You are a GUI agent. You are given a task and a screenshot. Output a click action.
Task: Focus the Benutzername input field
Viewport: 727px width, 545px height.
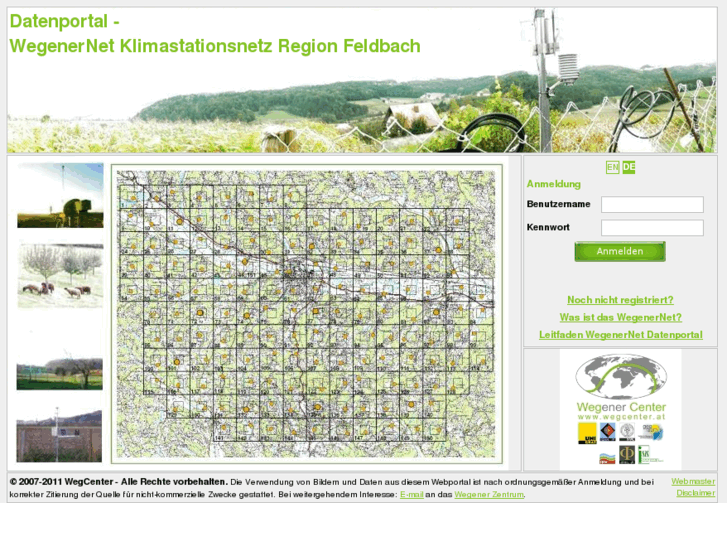652,205
